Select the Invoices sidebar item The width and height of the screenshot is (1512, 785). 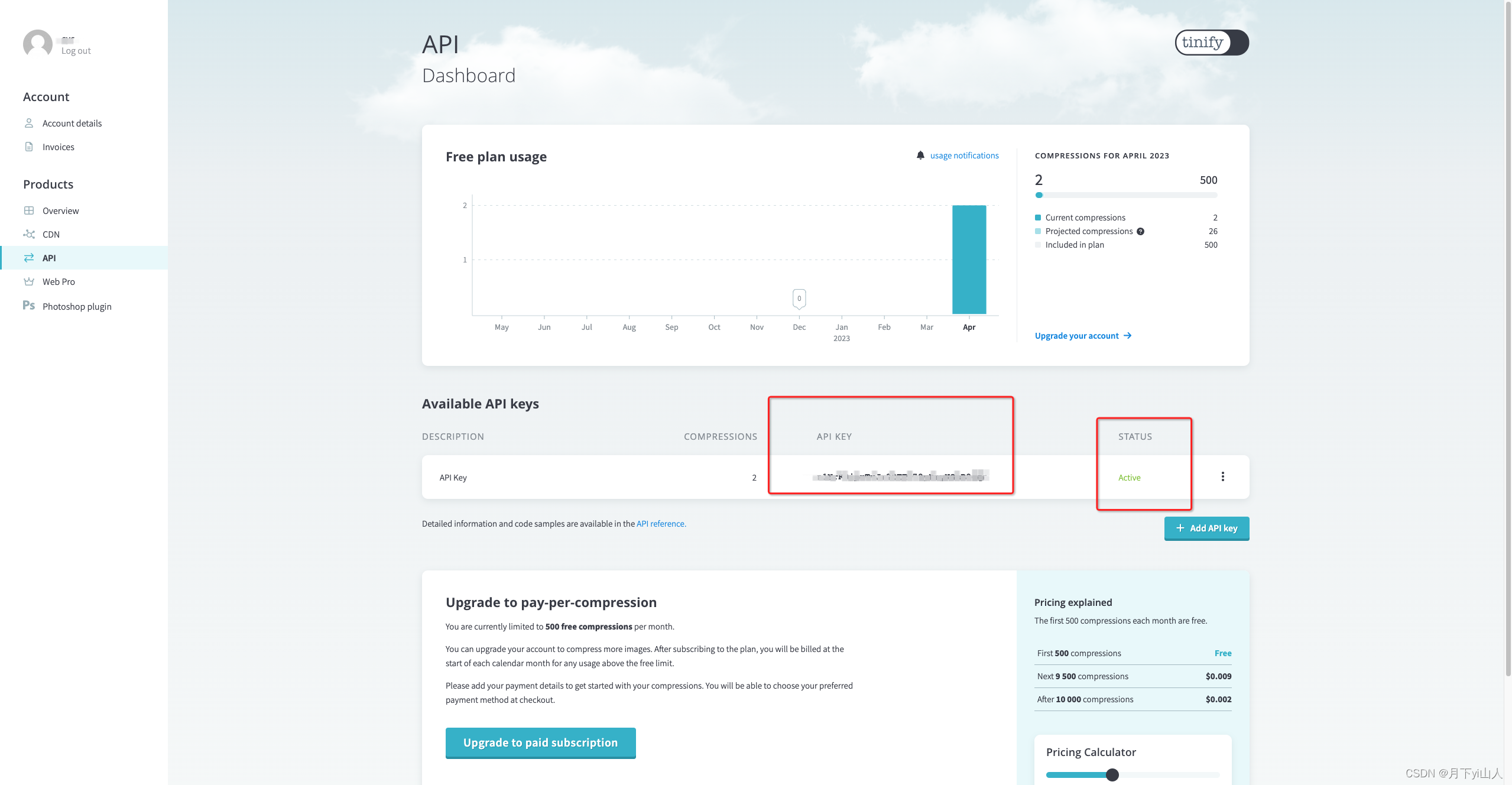59,147
